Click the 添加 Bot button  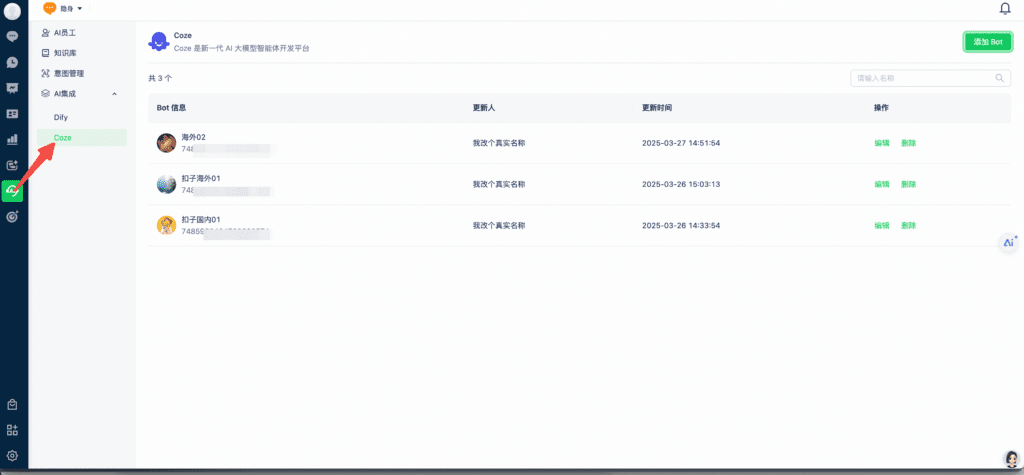click(x=987, y=42)
